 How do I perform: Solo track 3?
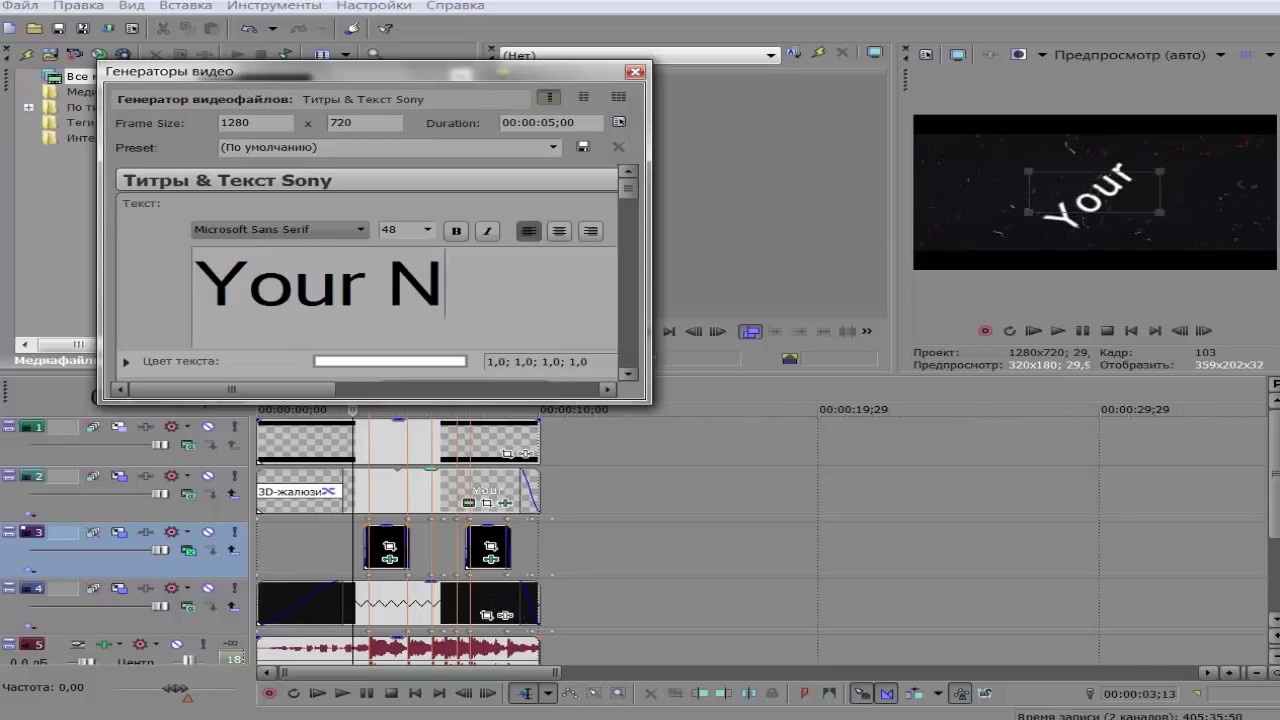(233, 532)
